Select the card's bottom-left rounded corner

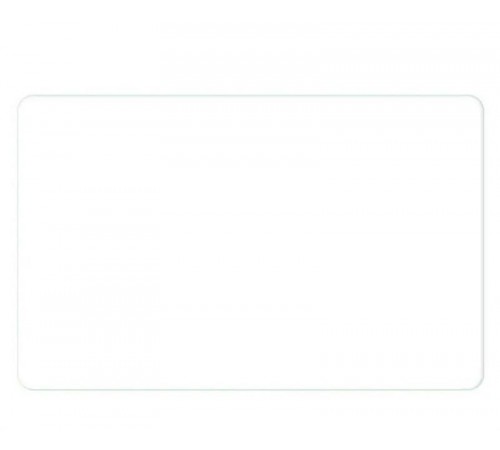pyautogui.click(x=23, y=385)
